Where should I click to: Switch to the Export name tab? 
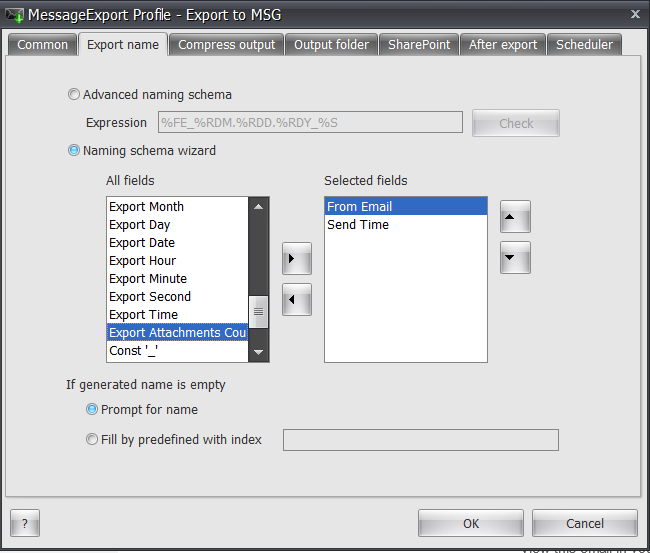click(123, 44)
